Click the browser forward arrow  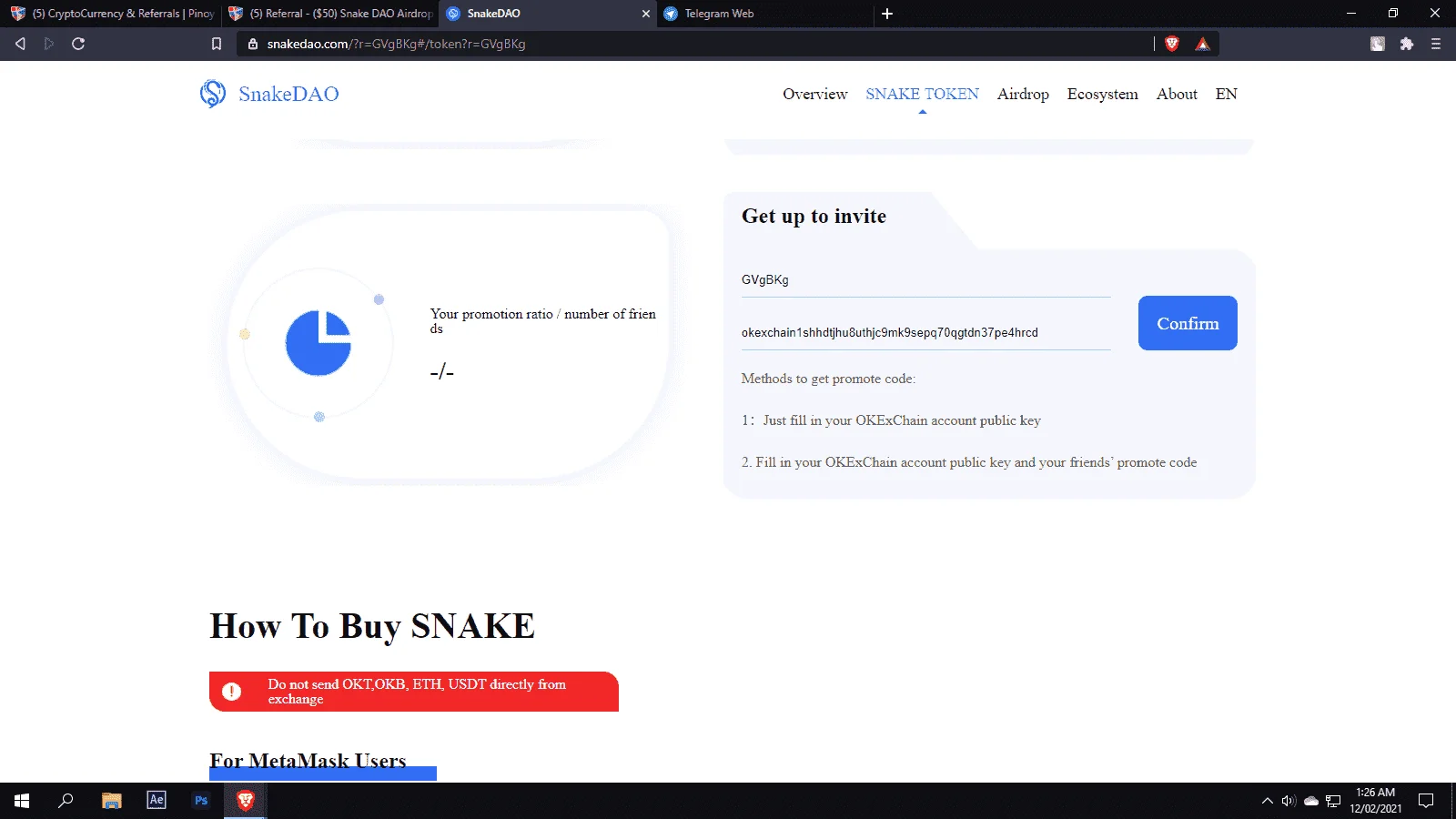[49, 44]
